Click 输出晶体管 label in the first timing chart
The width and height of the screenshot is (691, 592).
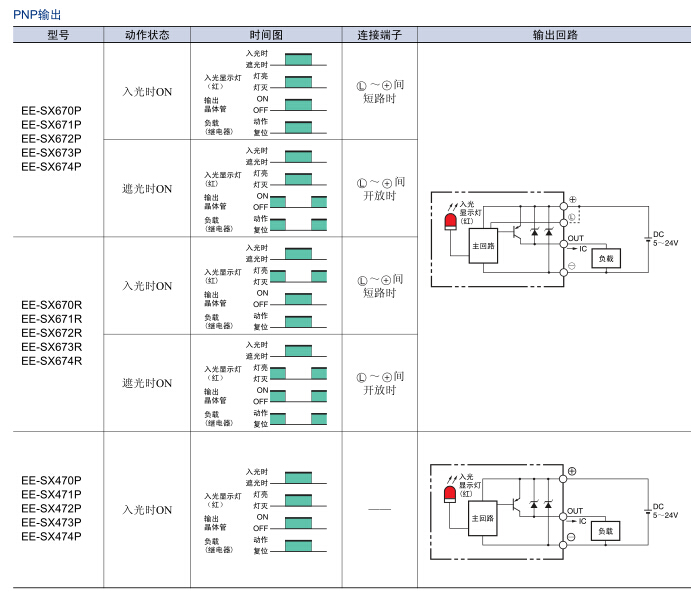pos(215,104)
